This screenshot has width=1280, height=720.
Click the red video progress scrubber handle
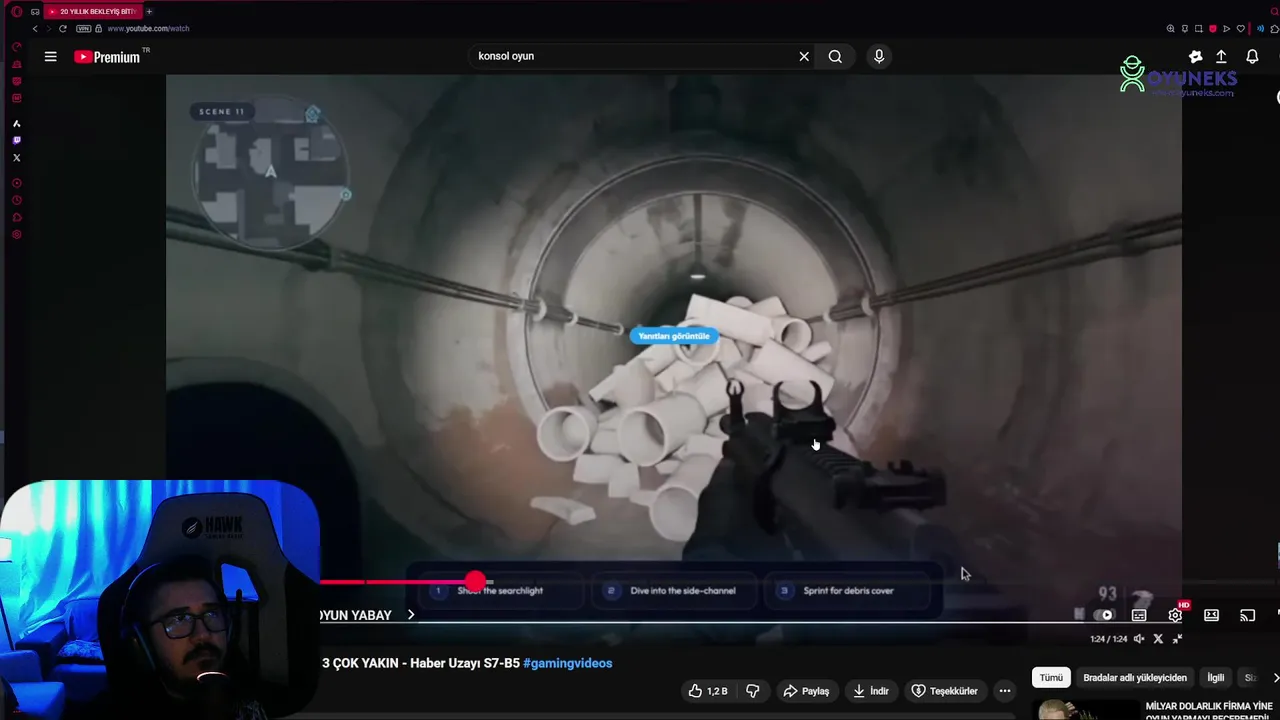click(475, 581)
